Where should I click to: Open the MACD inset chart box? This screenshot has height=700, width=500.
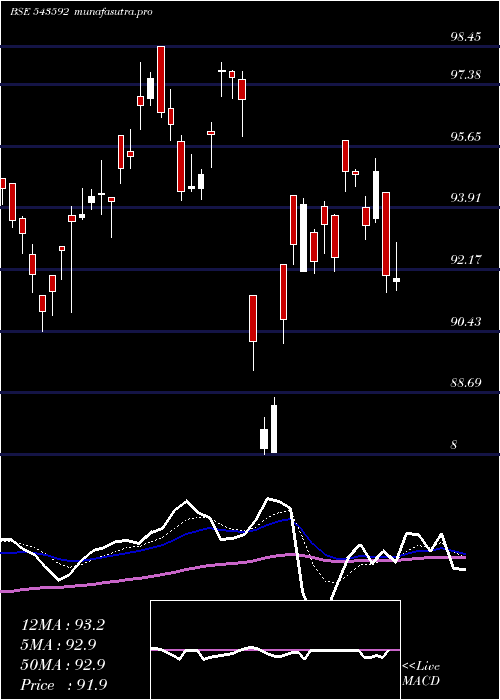tap(275, 650)
